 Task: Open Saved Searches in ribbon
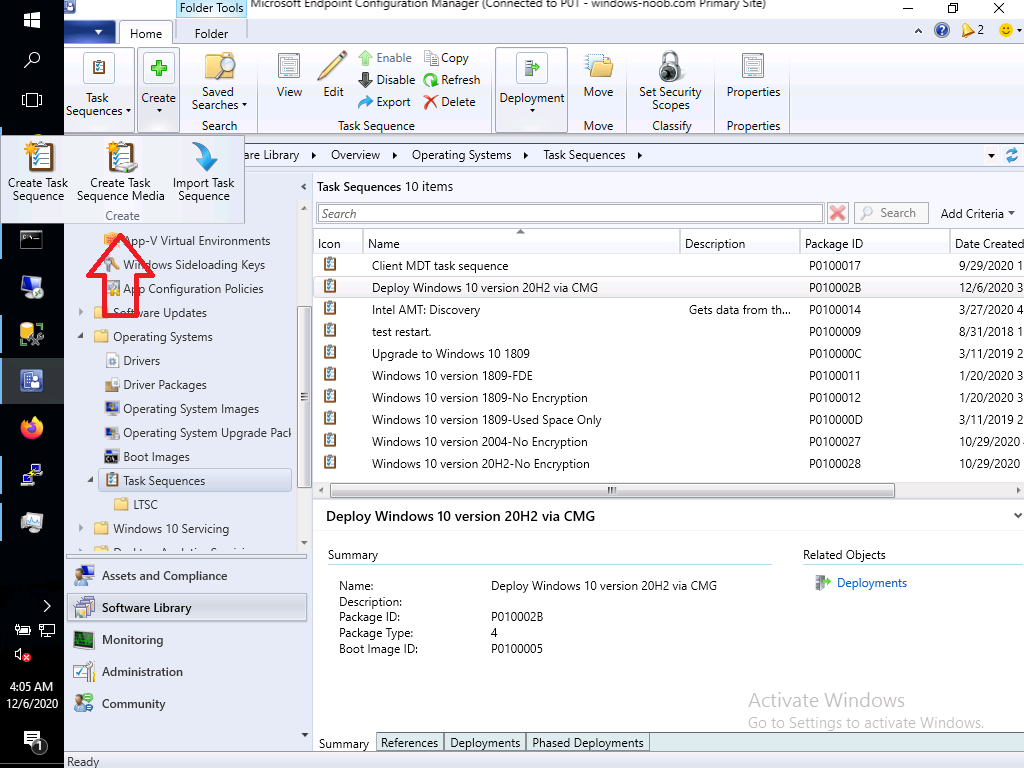pos(219,84)
